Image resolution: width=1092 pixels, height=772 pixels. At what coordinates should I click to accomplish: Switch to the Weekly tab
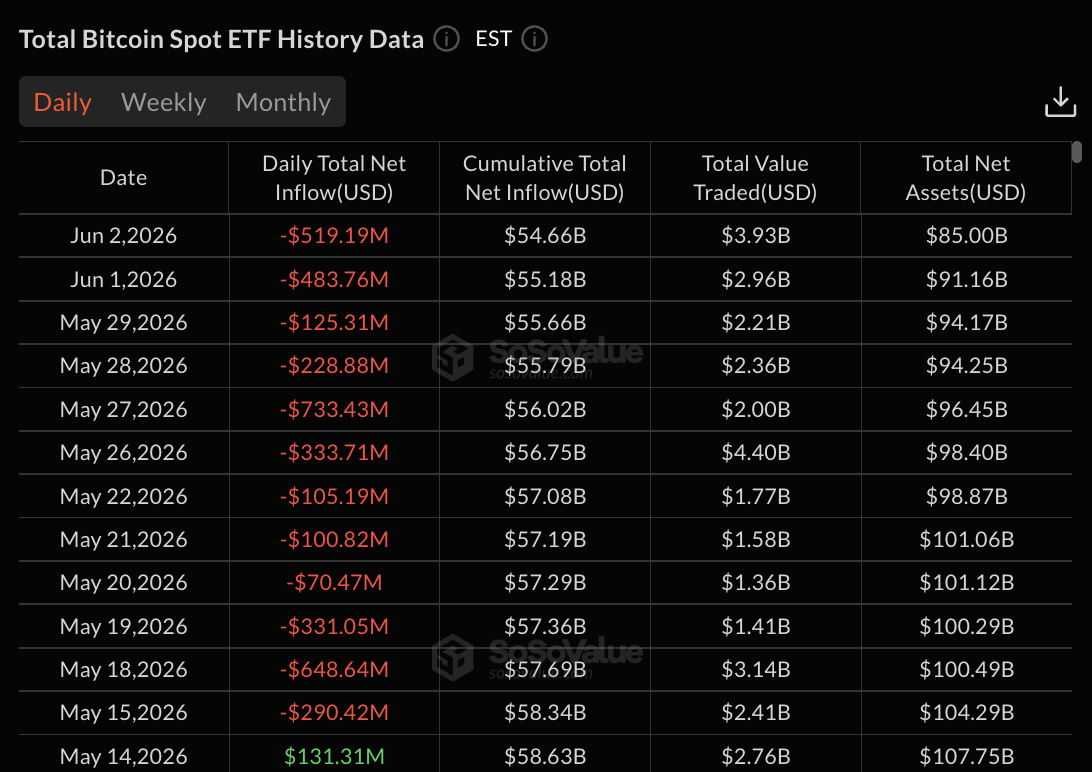pyautogui.click(x=164, y=102)
